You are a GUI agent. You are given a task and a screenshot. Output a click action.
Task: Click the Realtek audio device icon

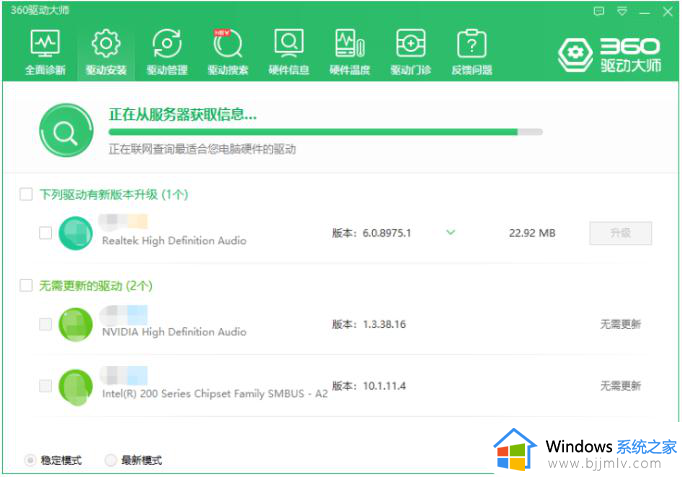pos(76,233)
